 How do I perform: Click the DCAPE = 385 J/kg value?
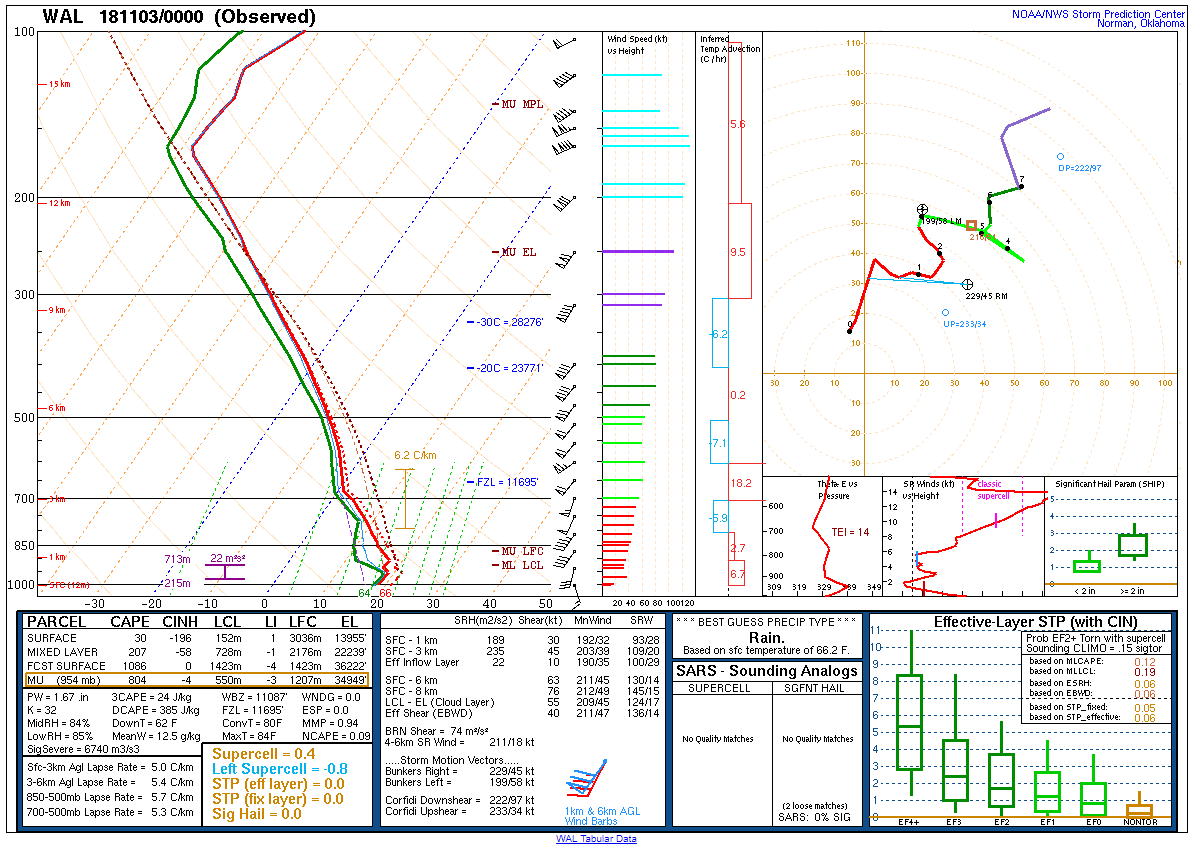tap(155, 710)
